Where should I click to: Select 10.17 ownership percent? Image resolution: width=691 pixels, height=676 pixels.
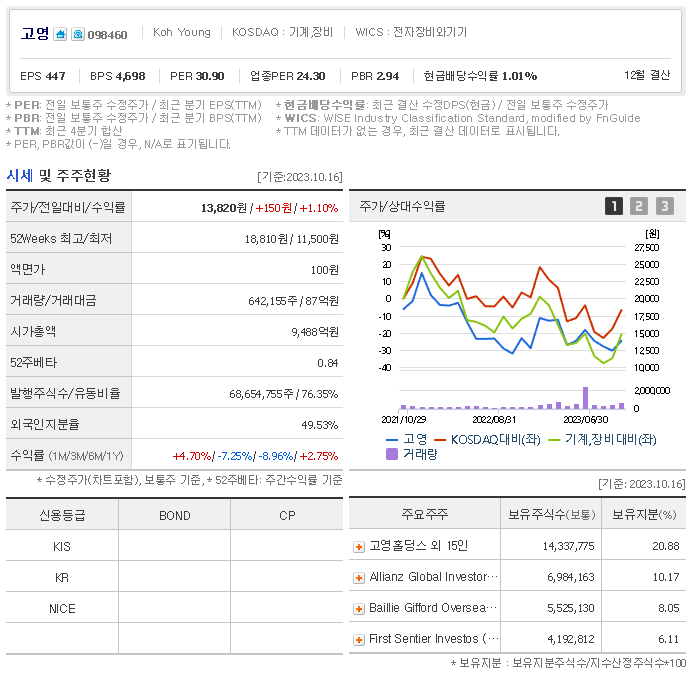666,577
